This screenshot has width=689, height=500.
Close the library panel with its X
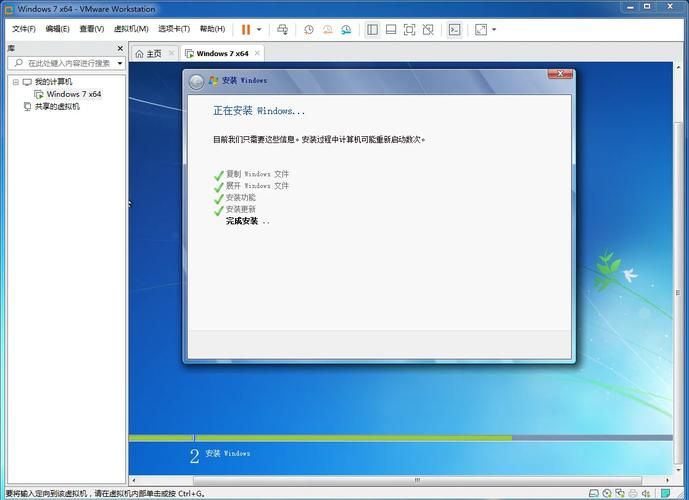[x=120, y=48]
